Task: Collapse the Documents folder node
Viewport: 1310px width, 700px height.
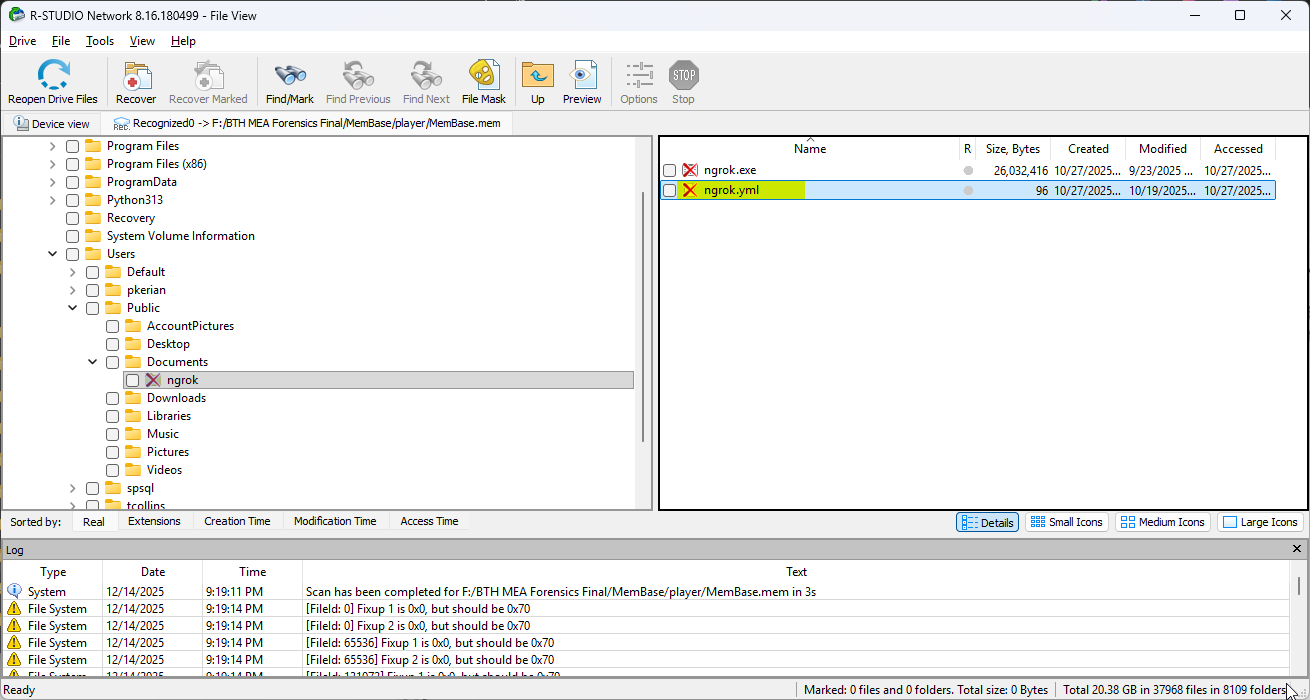Action: point(93,362)
